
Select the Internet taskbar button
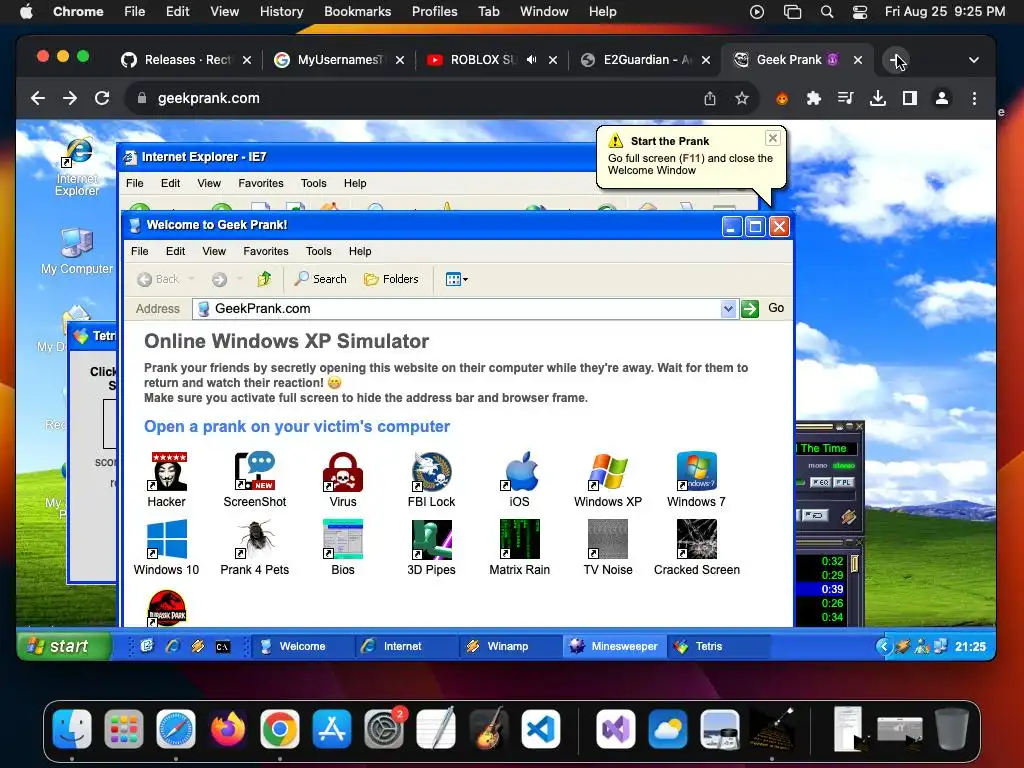point(407,647)
